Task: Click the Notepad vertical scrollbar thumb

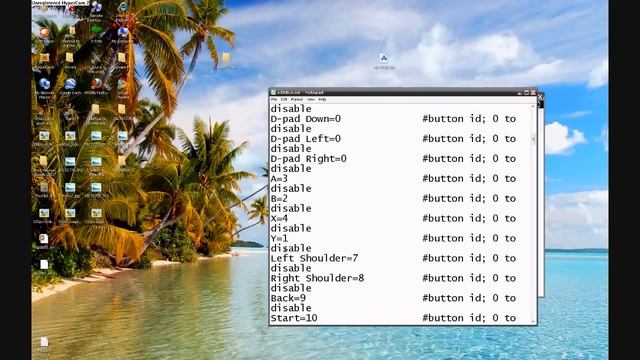Action: pyautogui.click(x=533, y=139)
